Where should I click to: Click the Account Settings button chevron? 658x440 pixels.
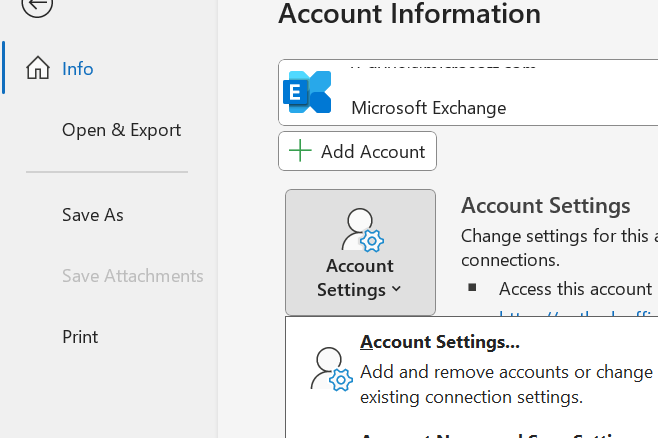tap(397, 290)
